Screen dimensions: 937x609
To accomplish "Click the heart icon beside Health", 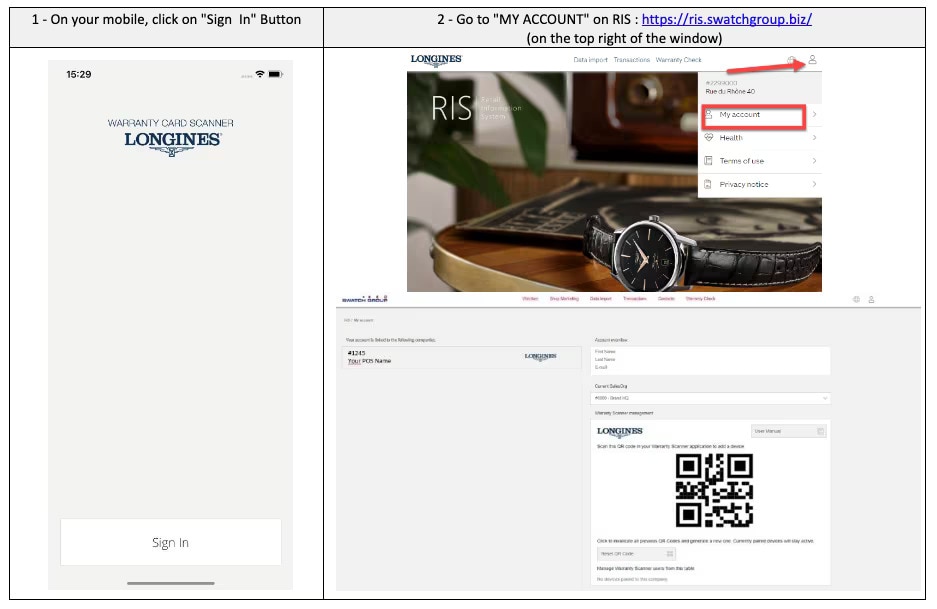I will [x=709, y=137].
